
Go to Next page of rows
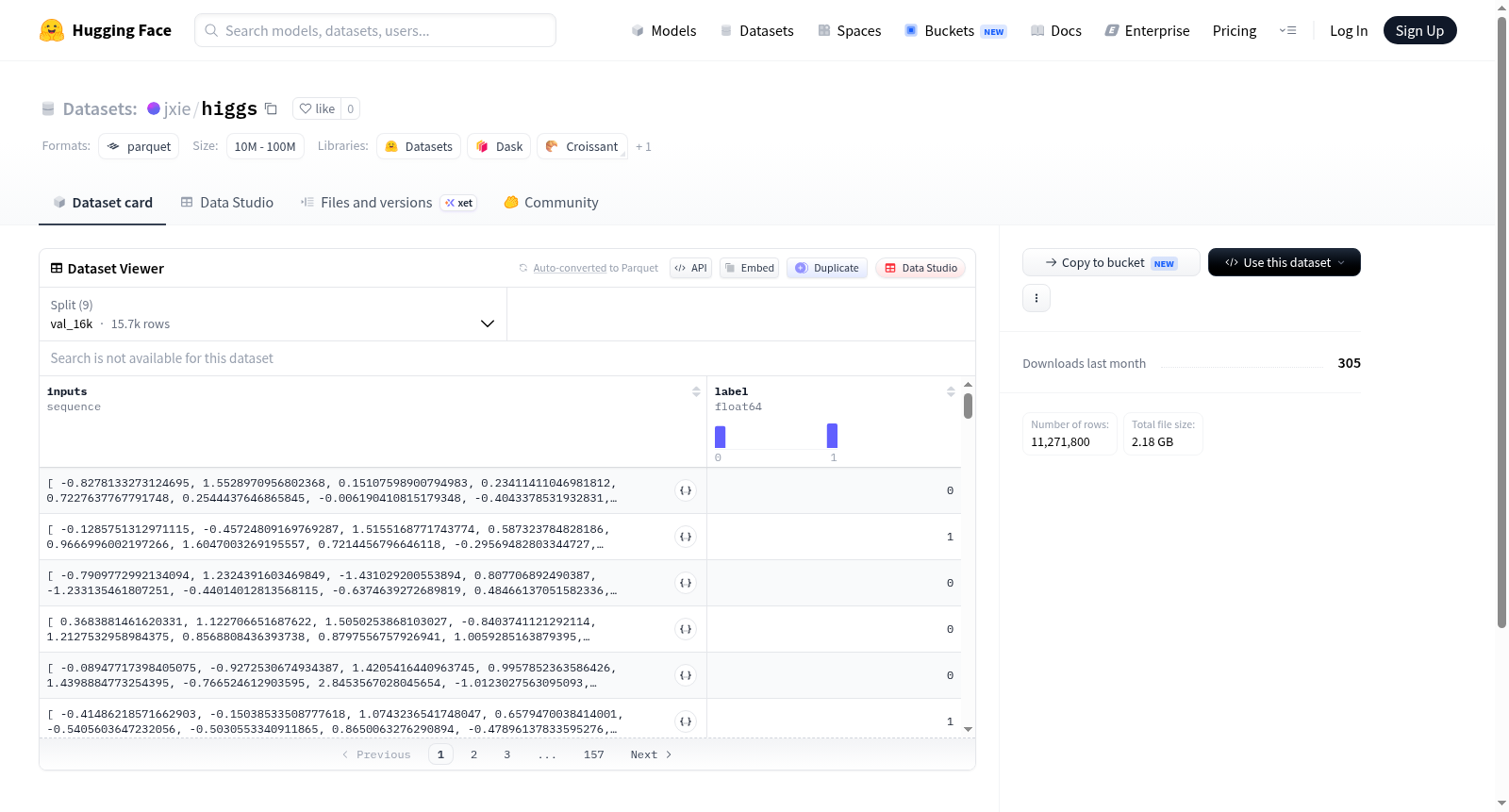pyautogui.click(x=651, y=754)
